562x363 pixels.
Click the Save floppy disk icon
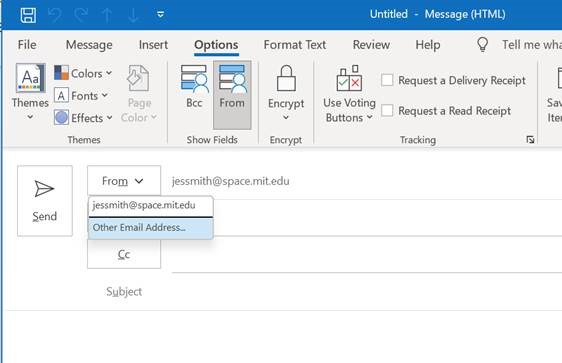click(28, 15)
